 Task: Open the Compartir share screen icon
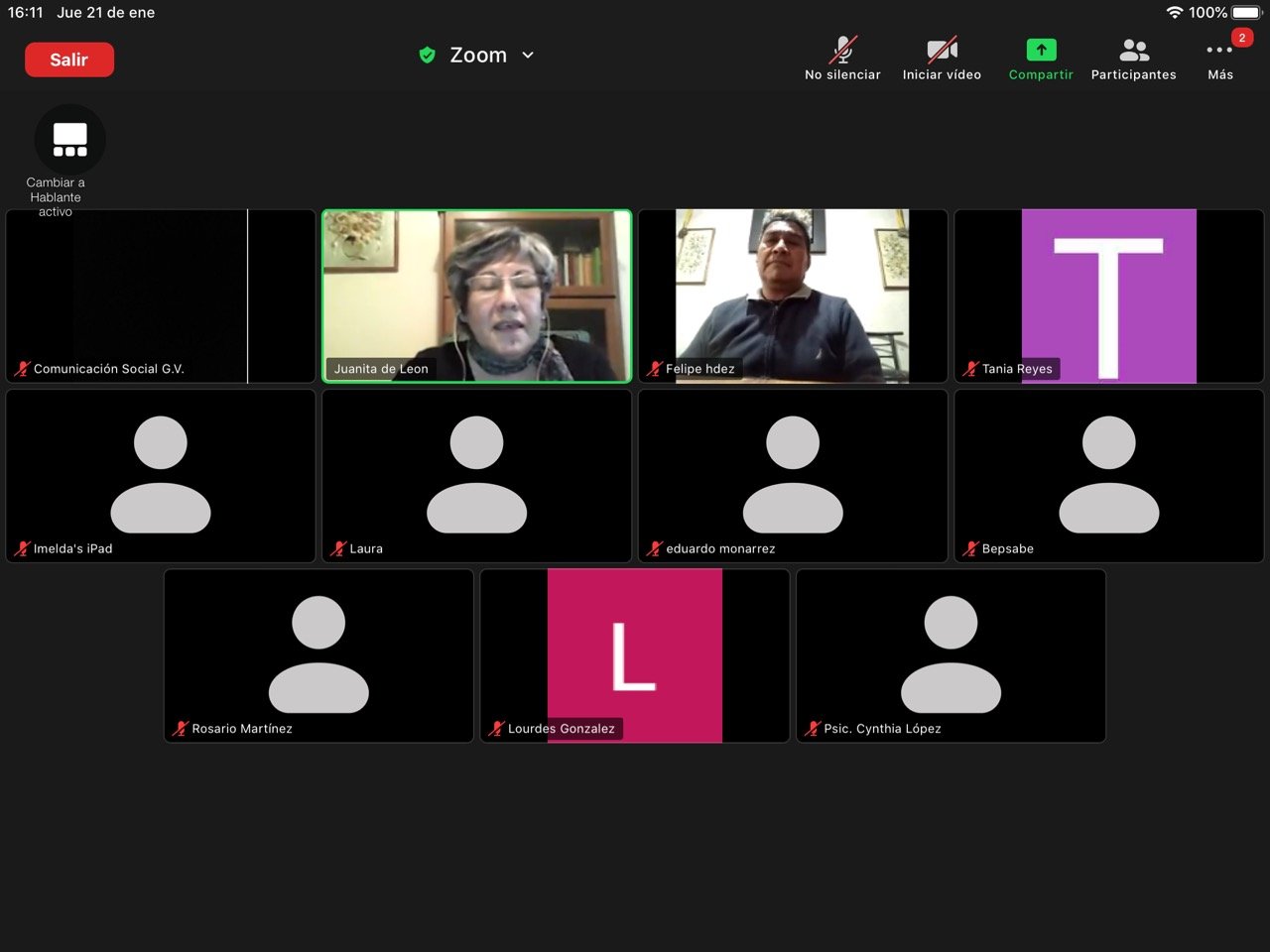pos(1041,50)
